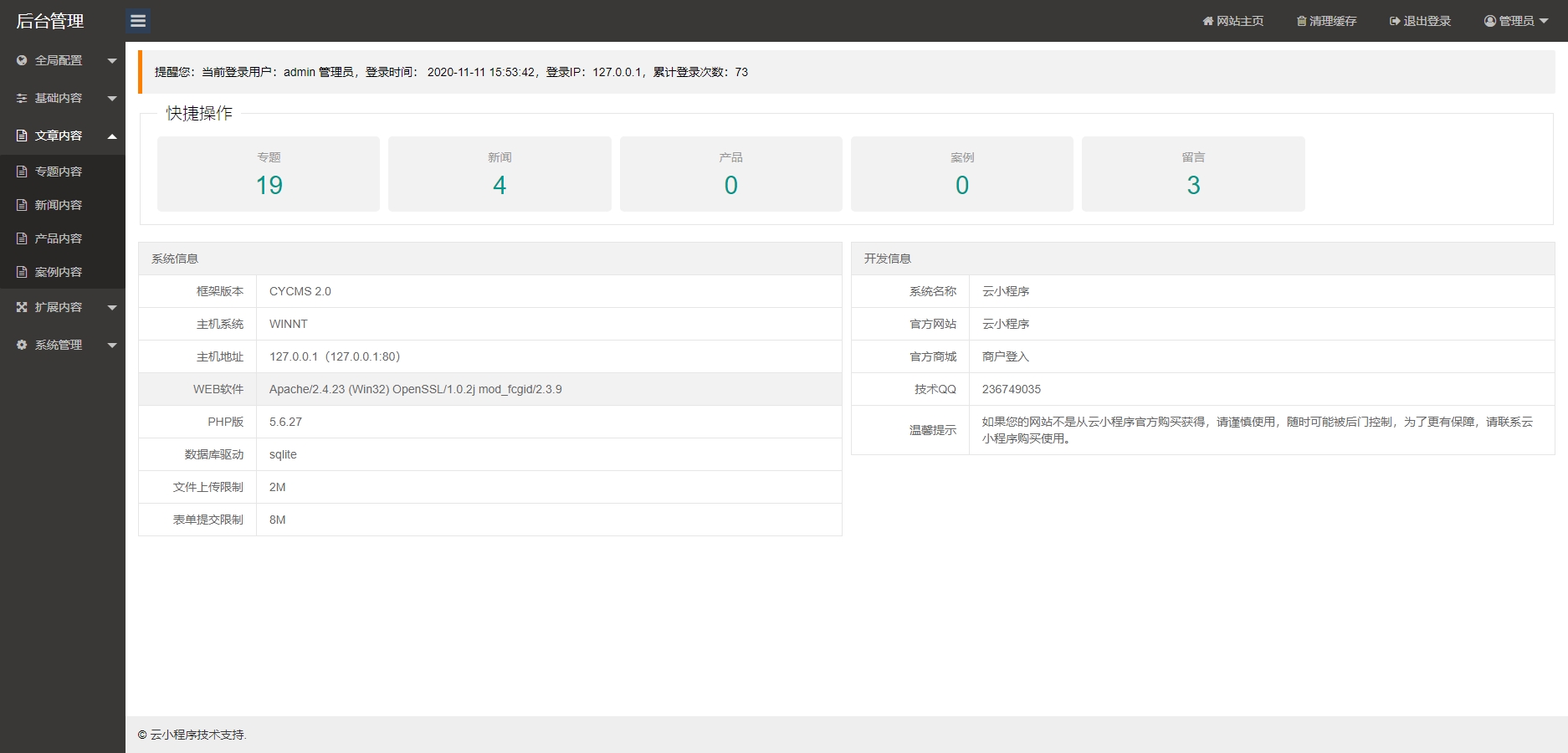Select the 236749035 技术QQ value
The height and width of the screenshot is (753, 1568).
1012,389
